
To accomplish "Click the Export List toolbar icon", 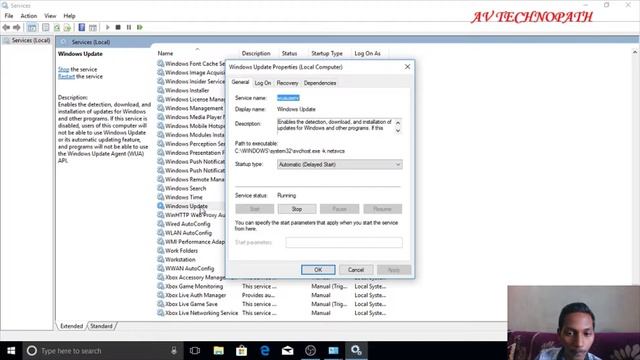I will (x=67, y=27).
